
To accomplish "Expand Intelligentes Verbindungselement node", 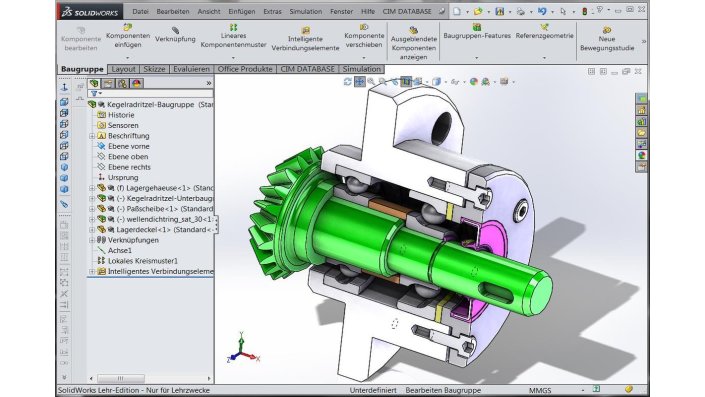I will coord(92,272).
